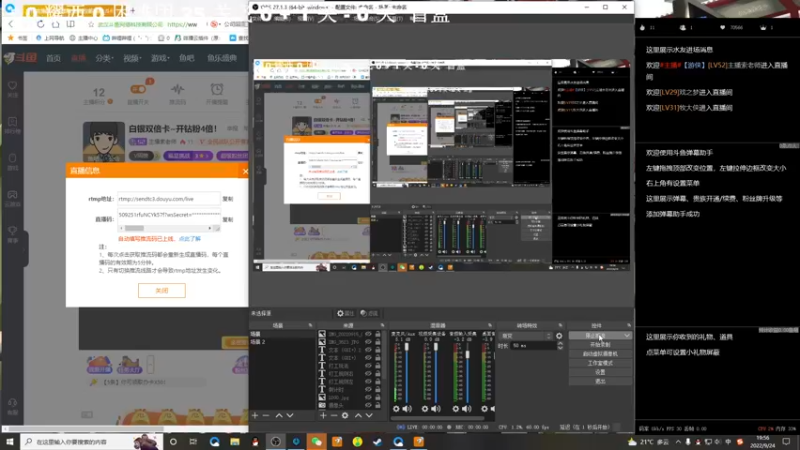Screen dimensions: 800x450
Task: Bookmark the page with the star icon
Action: tap(91, 24)
